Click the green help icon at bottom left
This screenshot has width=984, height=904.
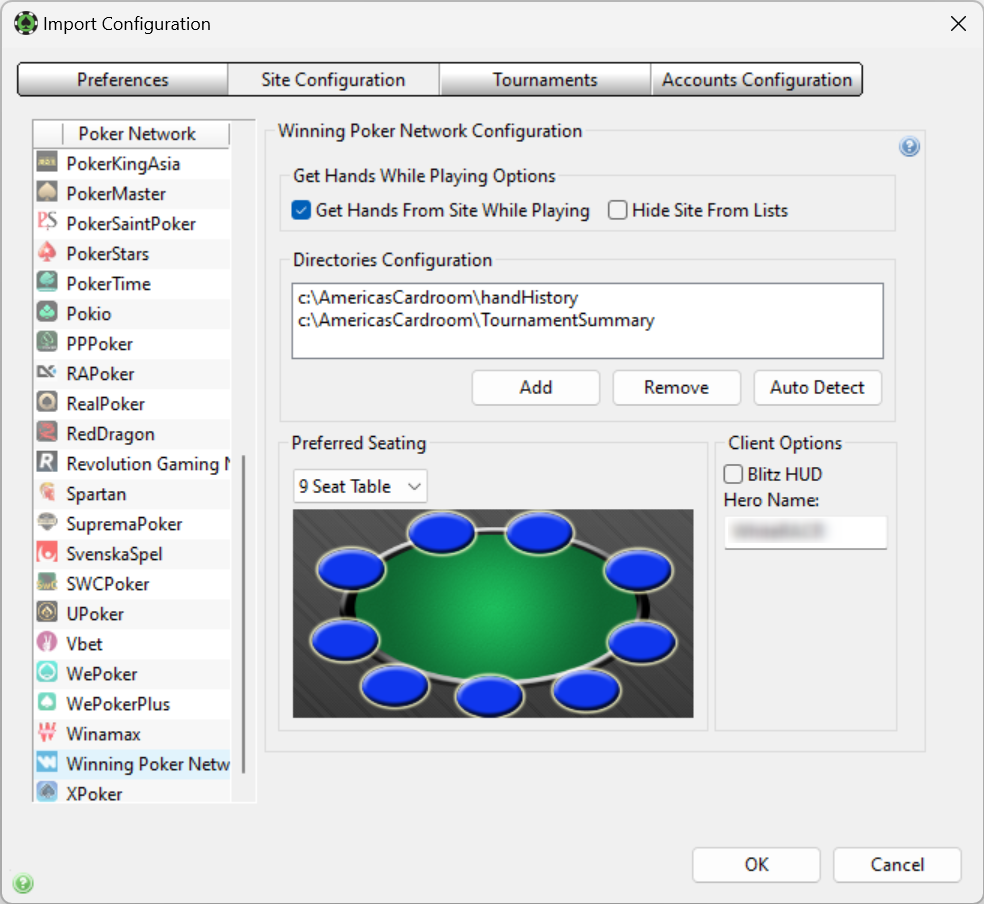pyautogui.click(x=23, y=883)
